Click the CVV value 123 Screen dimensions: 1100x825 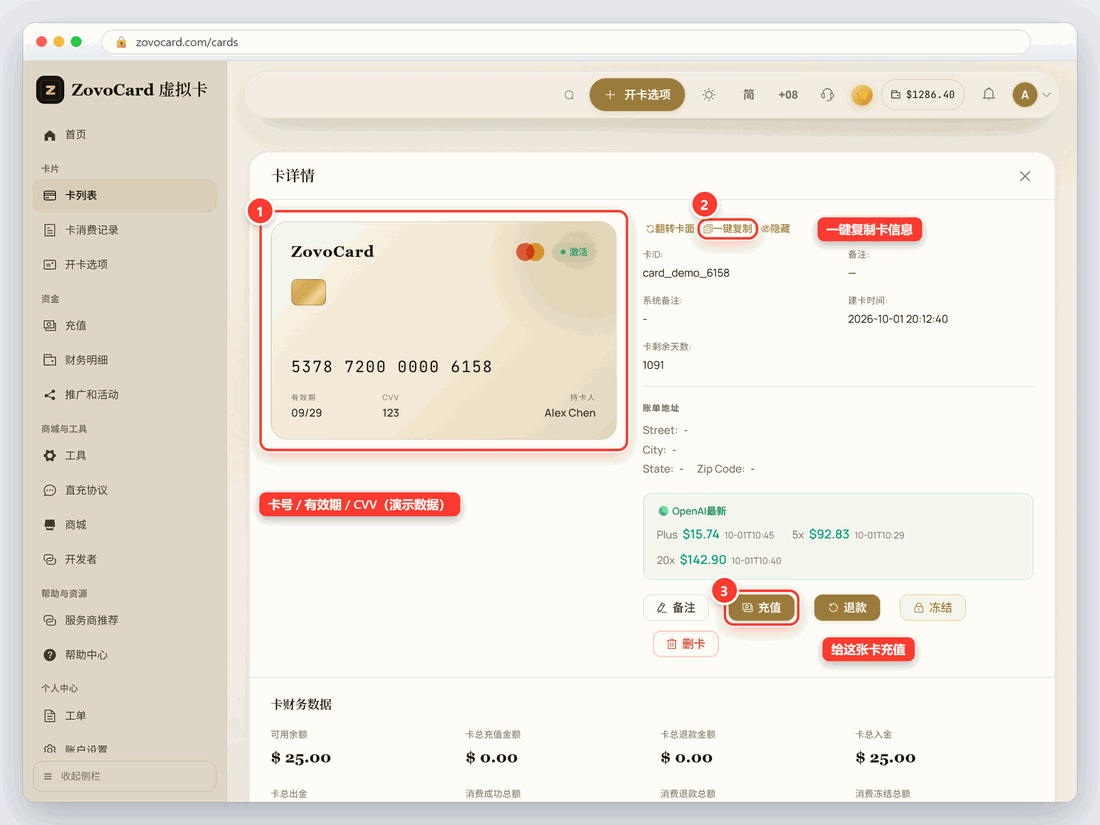click(x=391, y=413)
